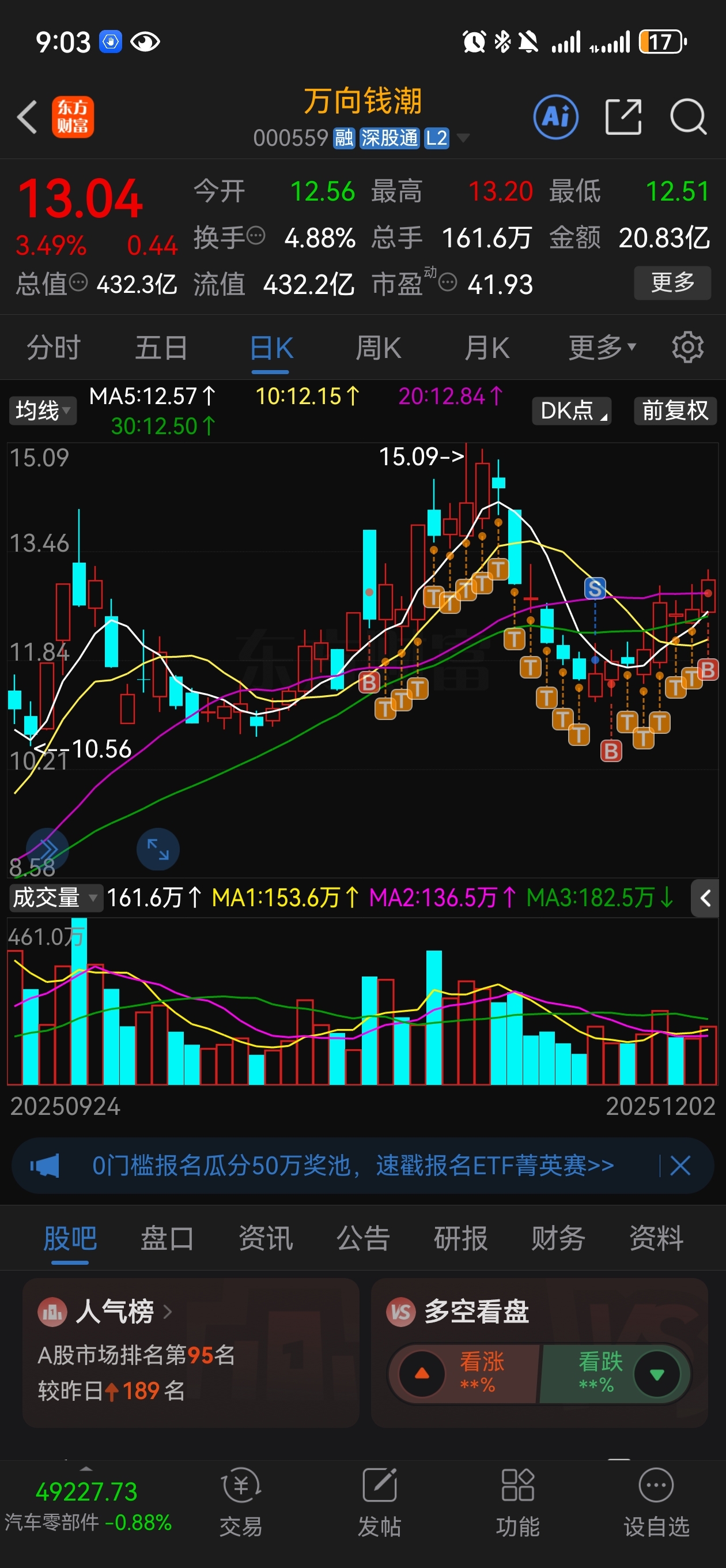This screenshot has height=1568, width=726.
Task: Close the ETF菁英赛 banner
Action: pos(680,1166)
